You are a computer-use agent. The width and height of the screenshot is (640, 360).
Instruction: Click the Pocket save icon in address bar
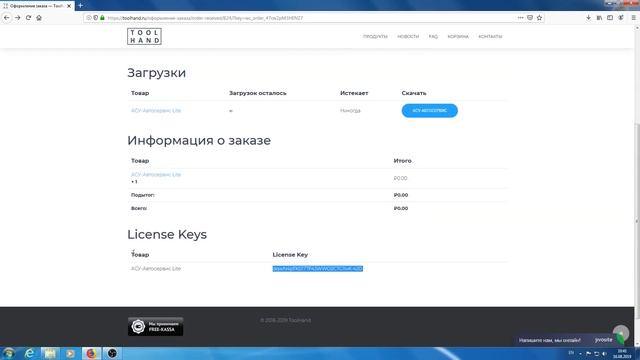pyautogui.click(x=530, y=18)
